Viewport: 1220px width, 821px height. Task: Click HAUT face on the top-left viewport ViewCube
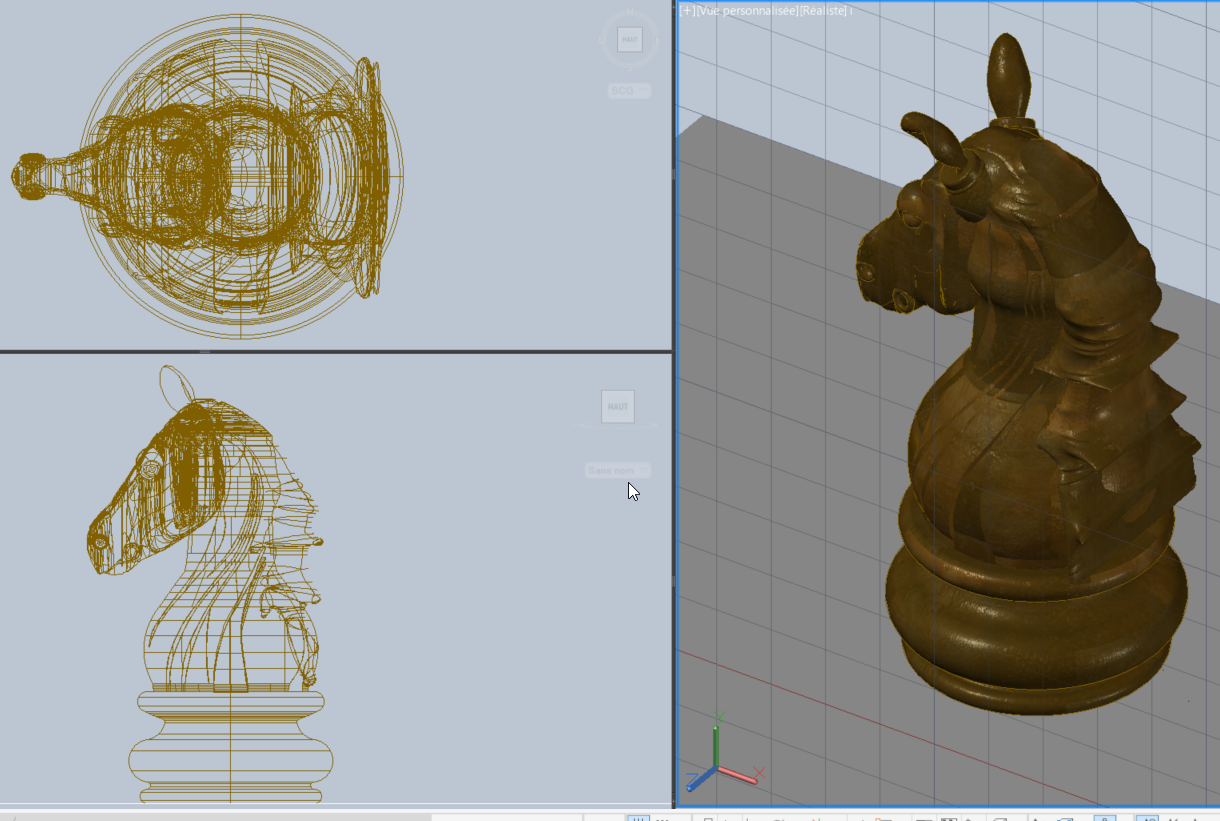pyautogui.click(x=629, y=40)
